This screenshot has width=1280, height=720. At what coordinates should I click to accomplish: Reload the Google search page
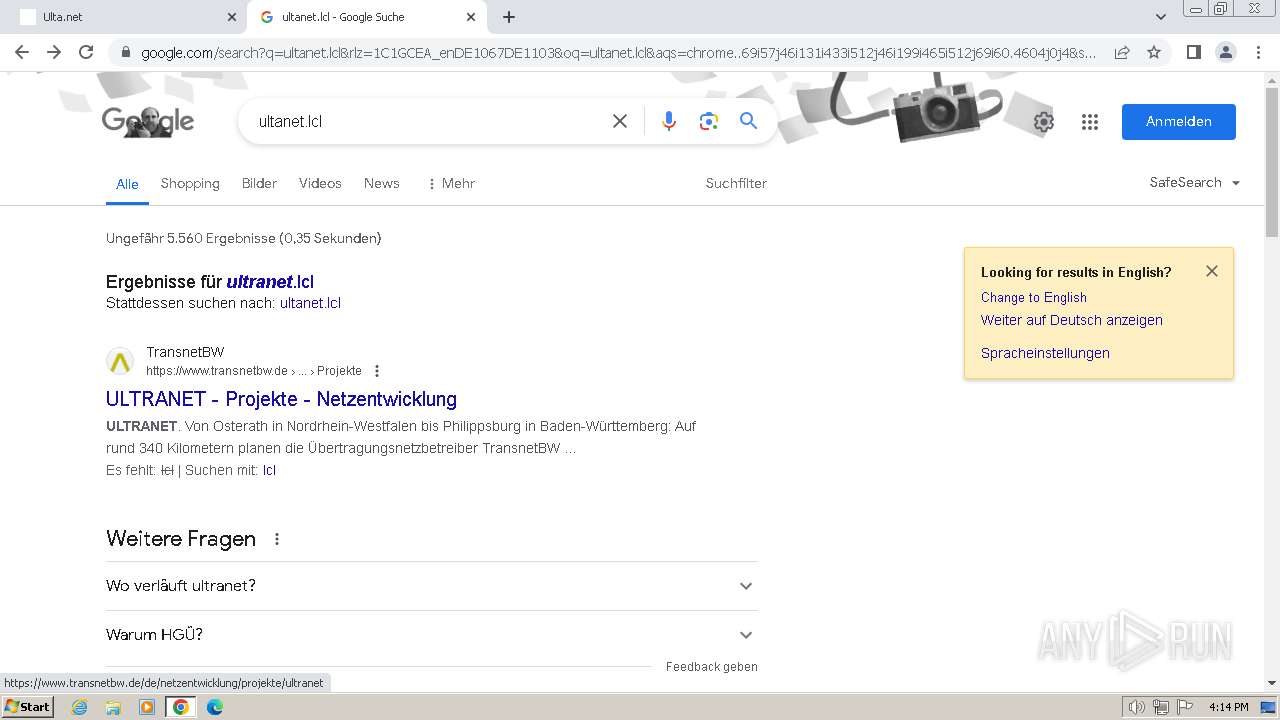pyautogui.click(x=86, y=52)
